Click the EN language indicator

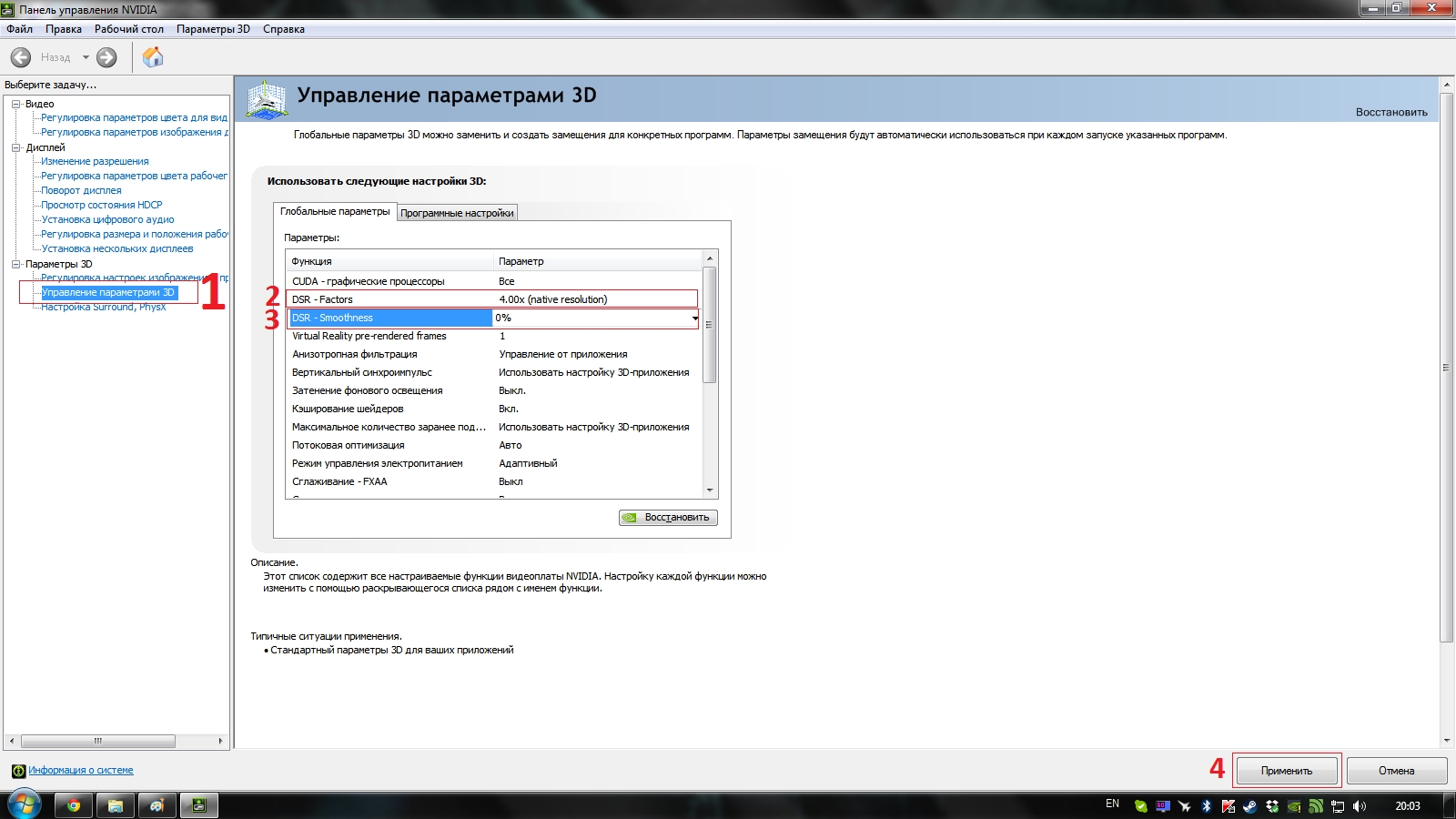(x=1113, y=804)
